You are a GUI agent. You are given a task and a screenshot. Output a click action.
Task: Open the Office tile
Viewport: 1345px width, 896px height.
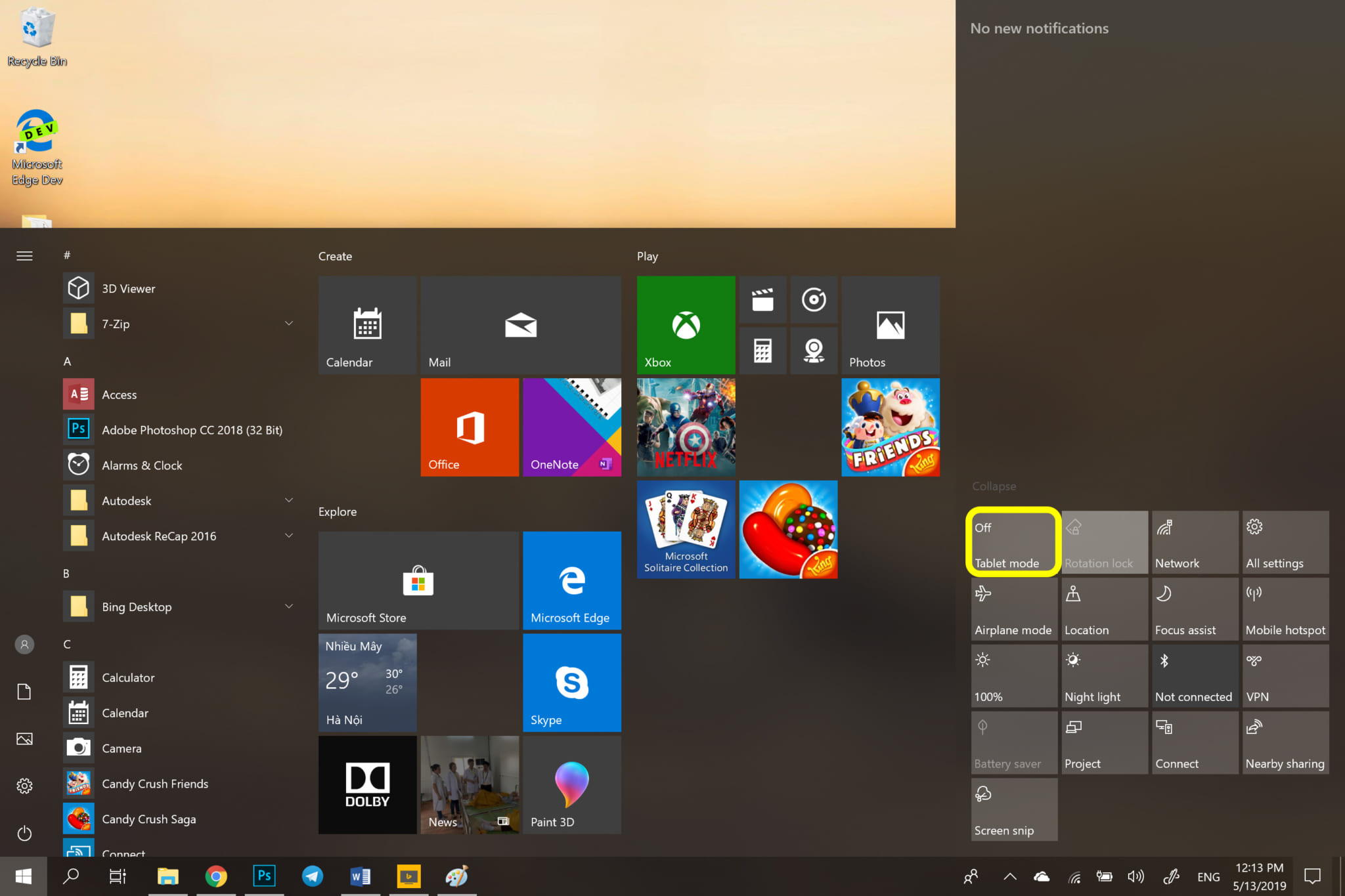[470, 427]
